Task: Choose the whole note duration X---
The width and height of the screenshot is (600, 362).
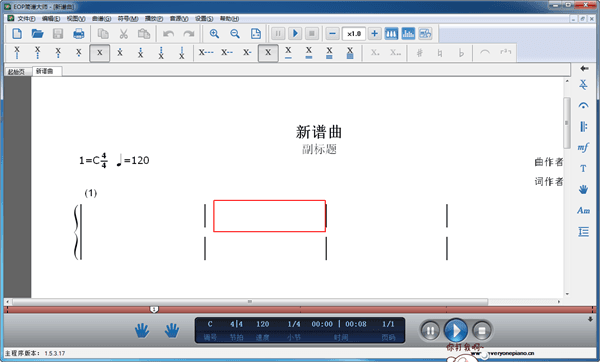Action: tap(206, 53)
